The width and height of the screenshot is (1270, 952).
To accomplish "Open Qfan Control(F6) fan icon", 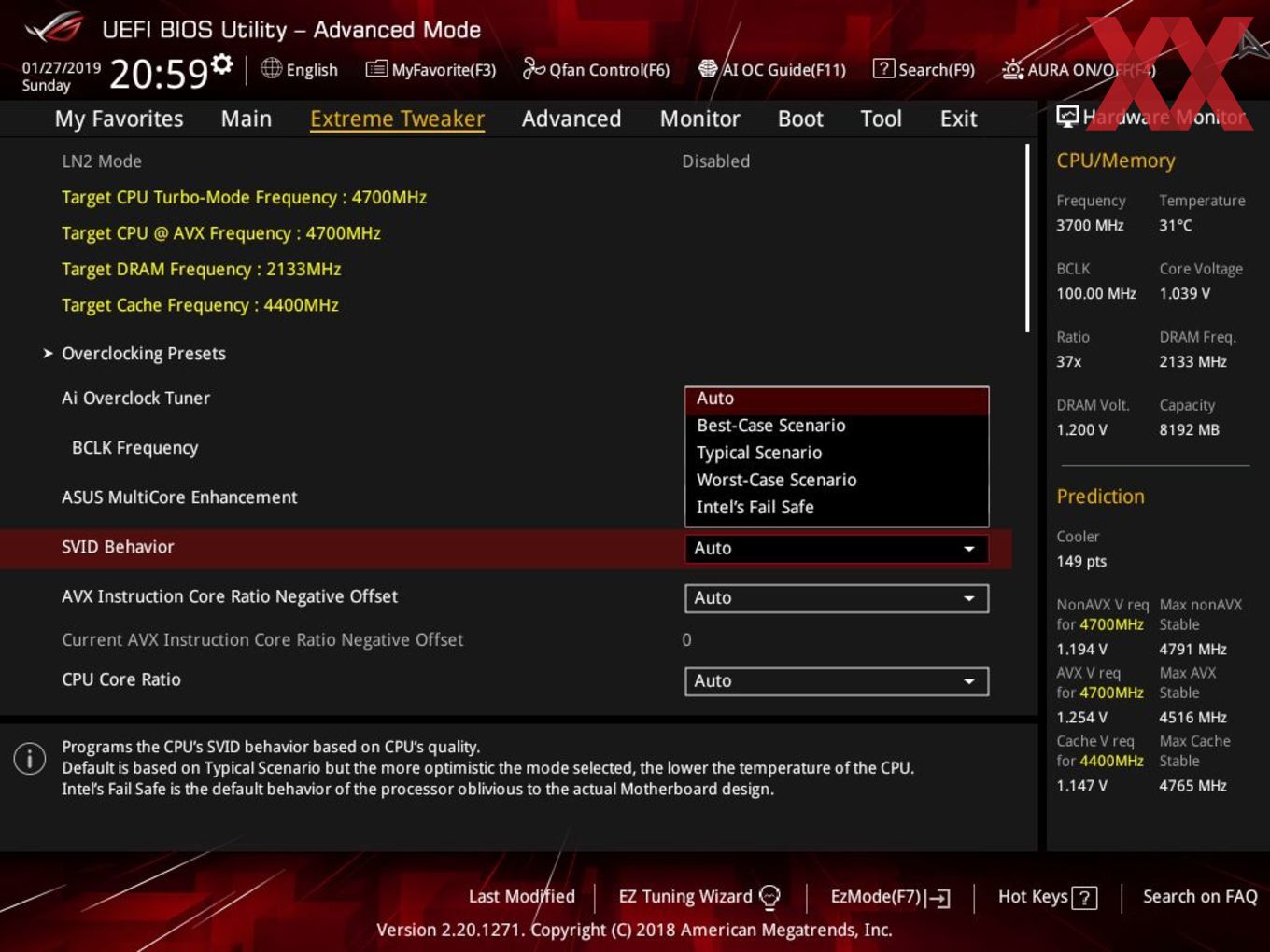I will 533,68.
